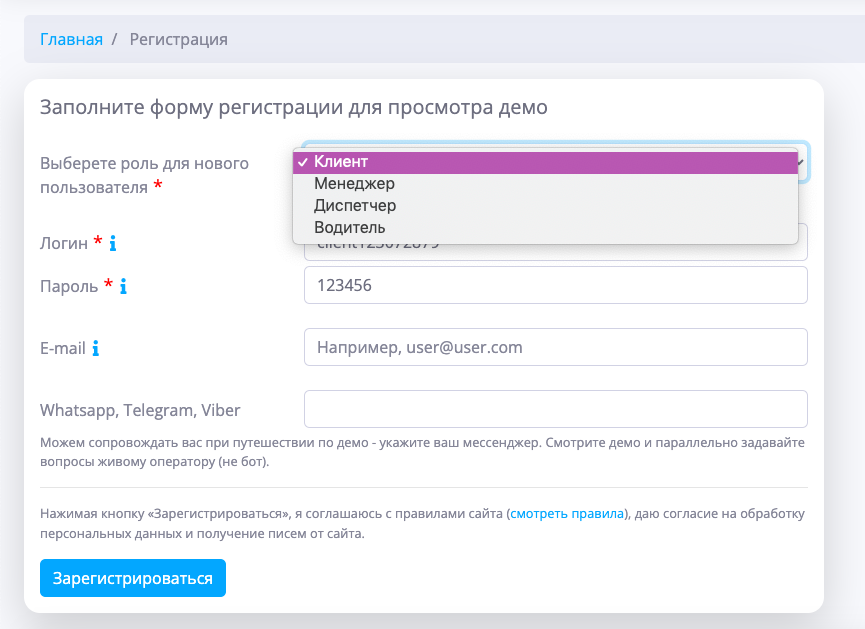Click the Регистрация breadcrumb item
This screenshot has width=865, height=629.
[179, 40]
